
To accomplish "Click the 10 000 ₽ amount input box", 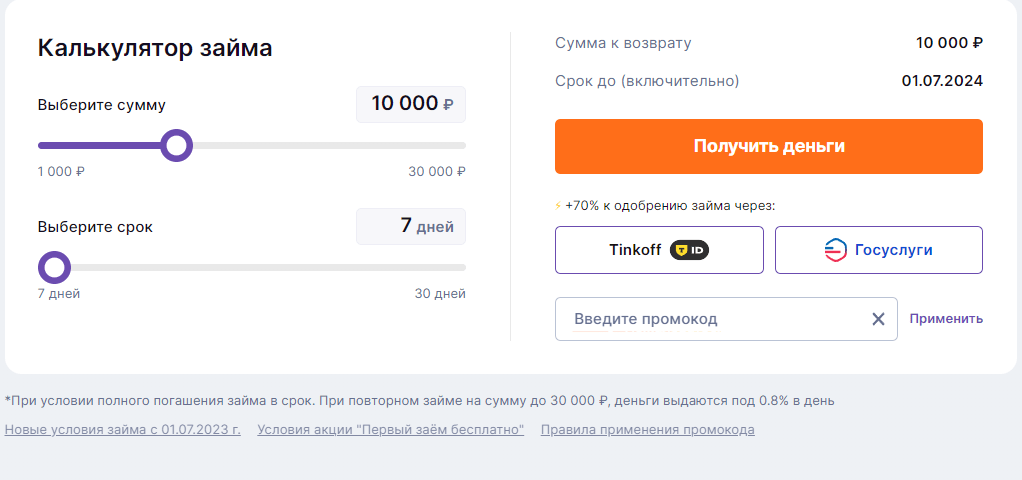I will 411,104.
